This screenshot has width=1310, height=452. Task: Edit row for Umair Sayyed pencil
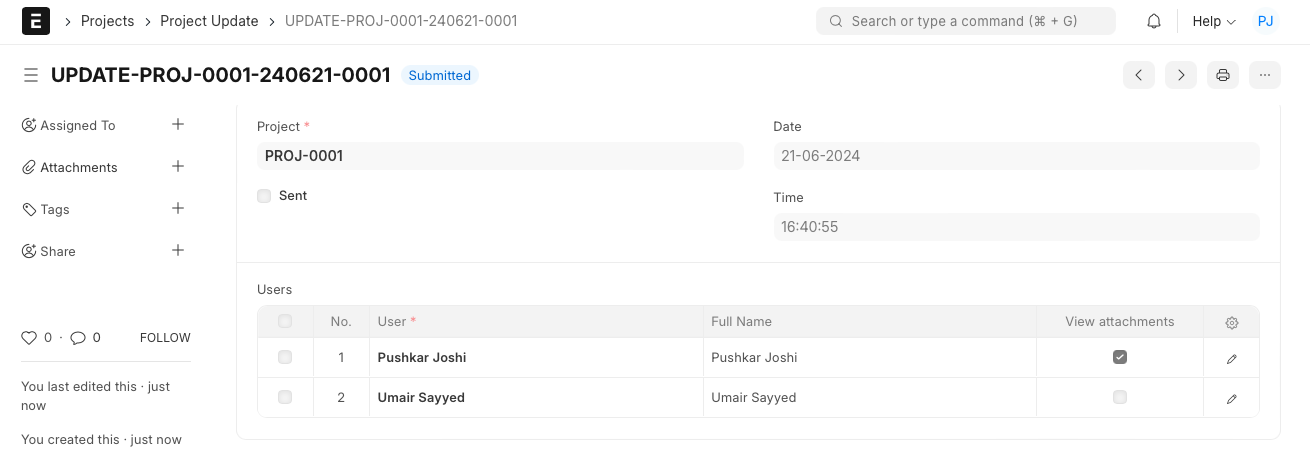pyautogui.click(x=1232, y=398)
